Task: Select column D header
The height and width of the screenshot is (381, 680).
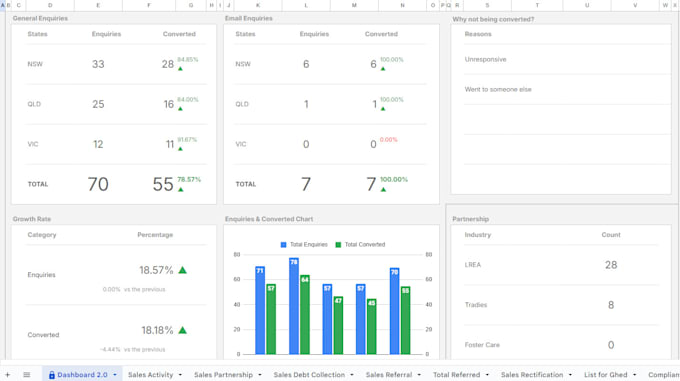Action: [x=50, y=5]
